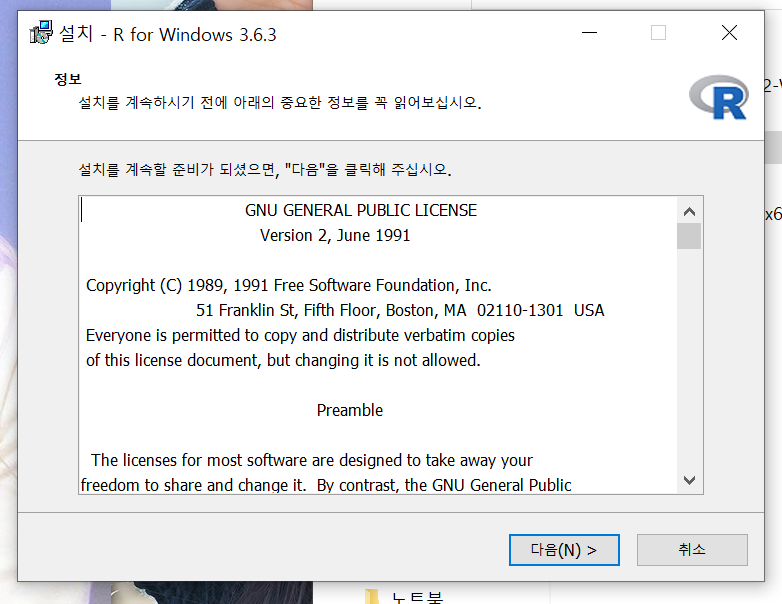Click 'The licenses for most software' line
Screen dimensions: 782x604
click(312, 460)
